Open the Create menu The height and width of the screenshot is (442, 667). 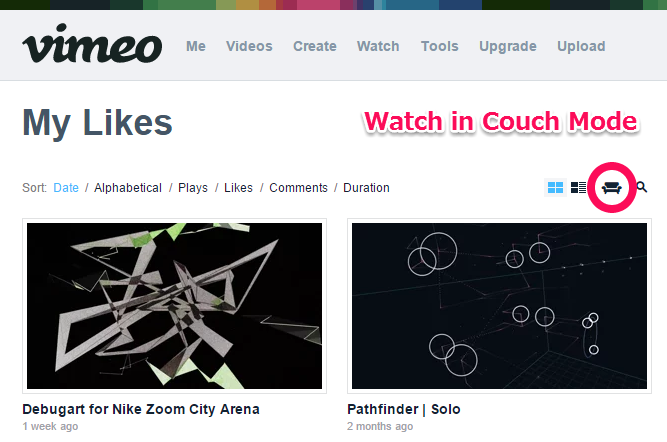click(x=315, y=46)
